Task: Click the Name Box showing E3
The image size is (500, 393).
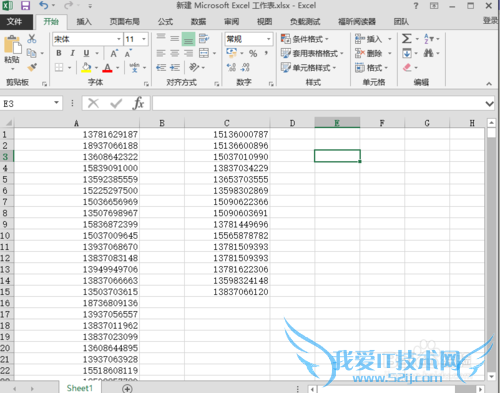Action: pos(27,104)
